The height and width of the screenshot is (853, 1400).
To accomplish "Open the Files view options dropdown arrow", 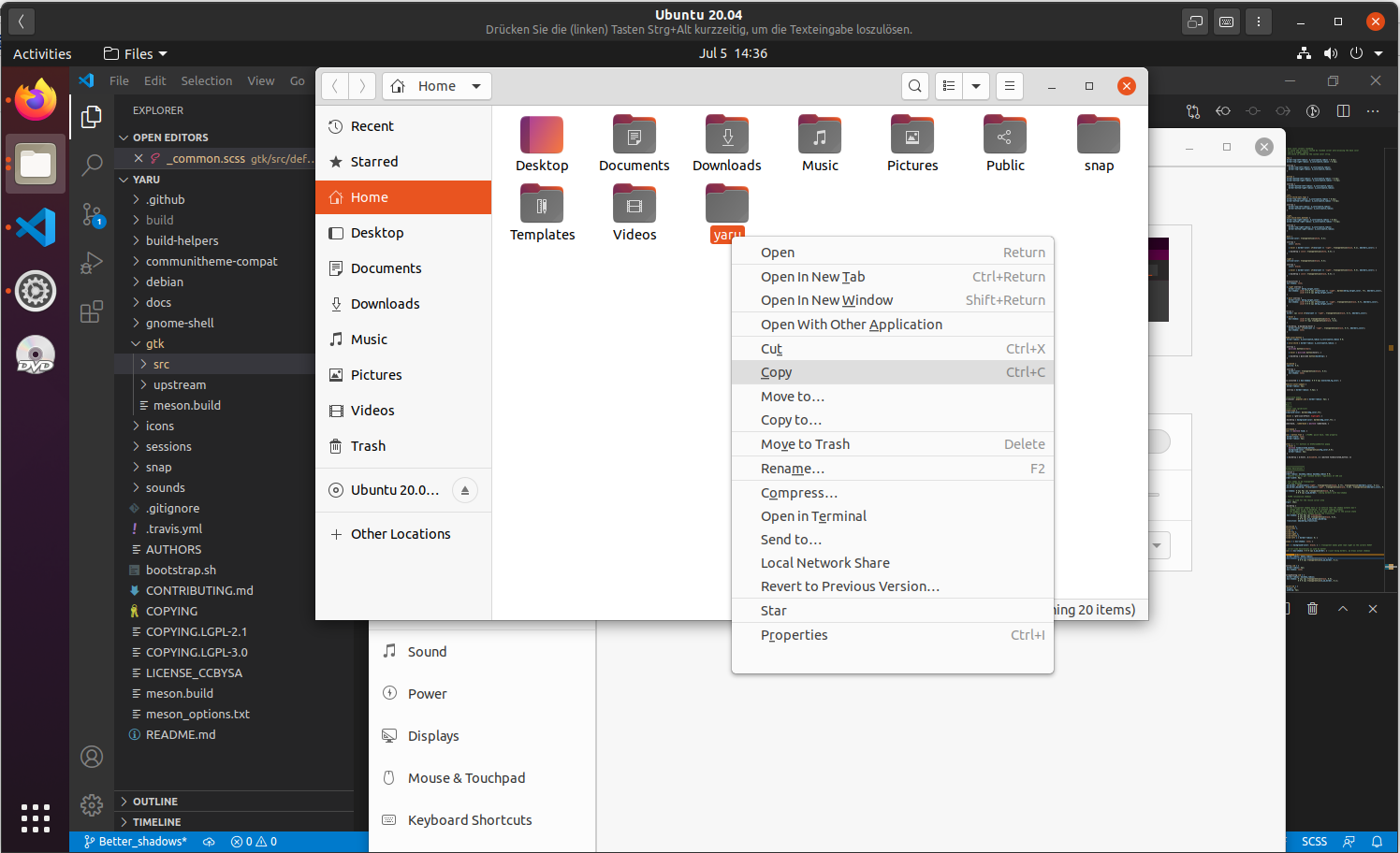I will (976, 86).
